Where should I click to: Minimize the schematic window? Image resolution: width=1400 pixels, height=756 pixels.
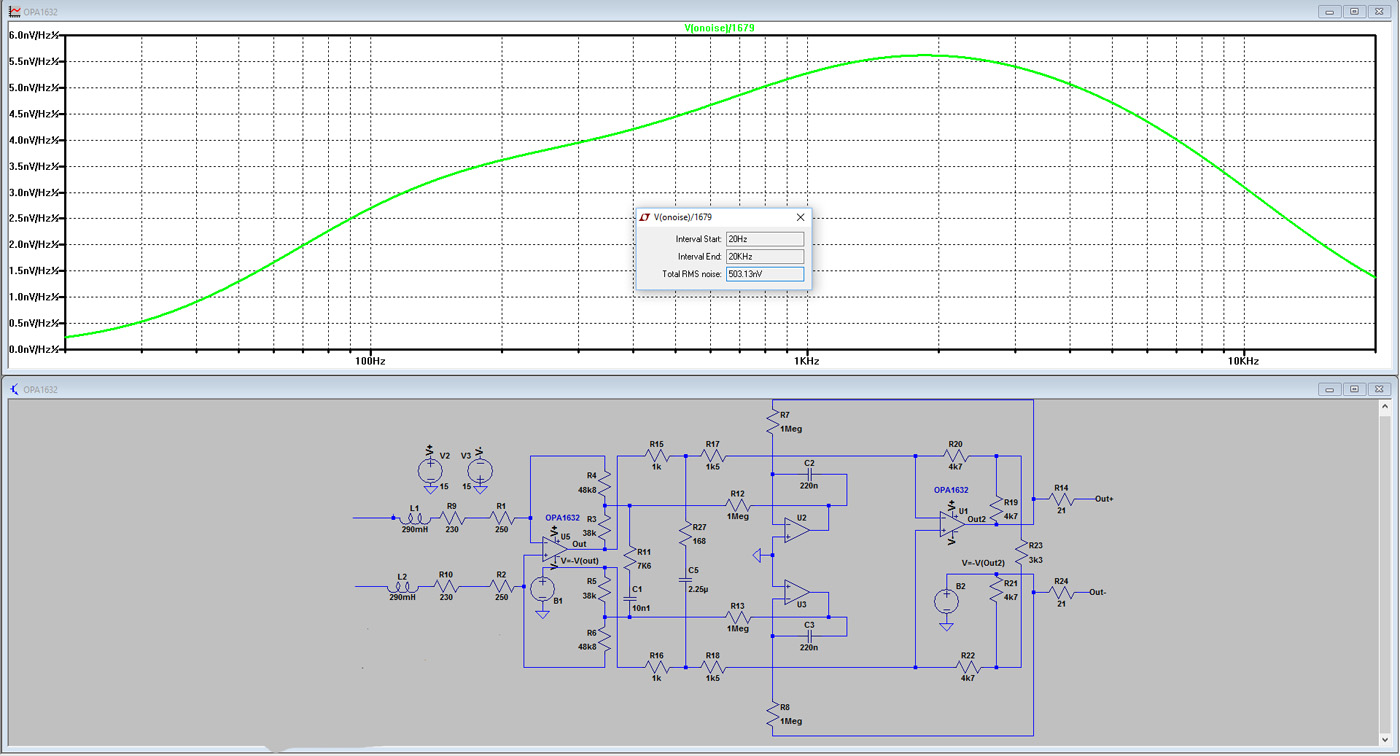[1329, 389]
